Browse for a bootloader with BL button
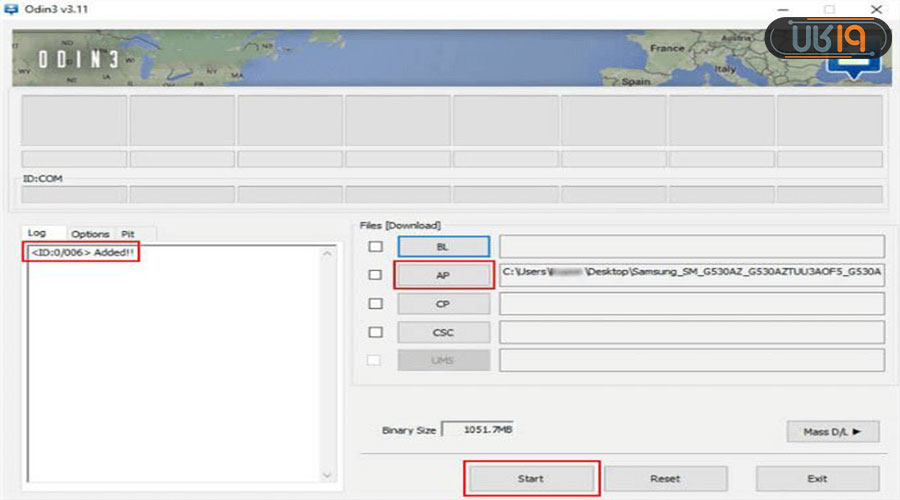 click(443, 246)
